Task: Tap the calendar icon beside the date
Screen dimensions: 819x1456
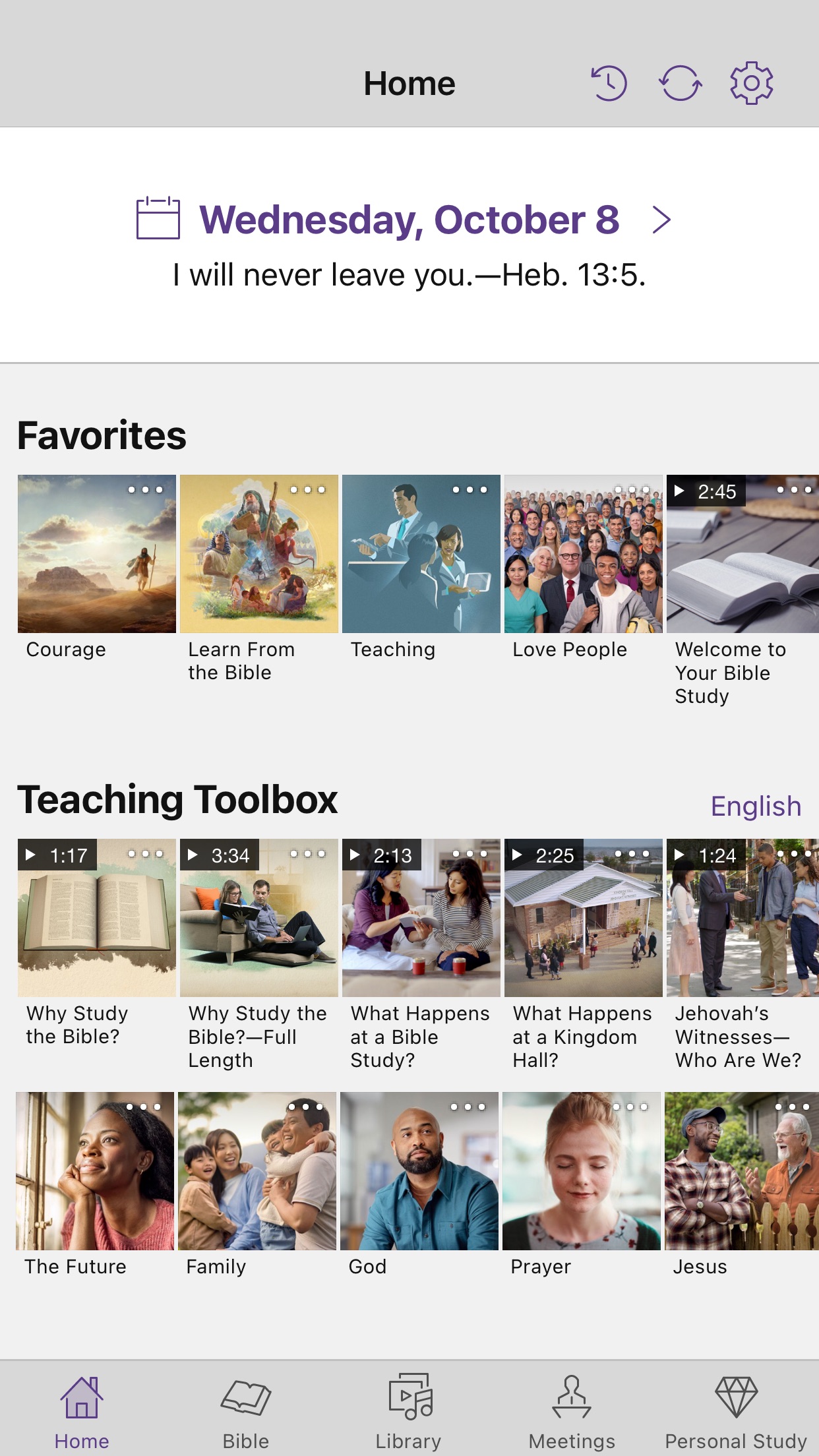Action: point(158,218)
